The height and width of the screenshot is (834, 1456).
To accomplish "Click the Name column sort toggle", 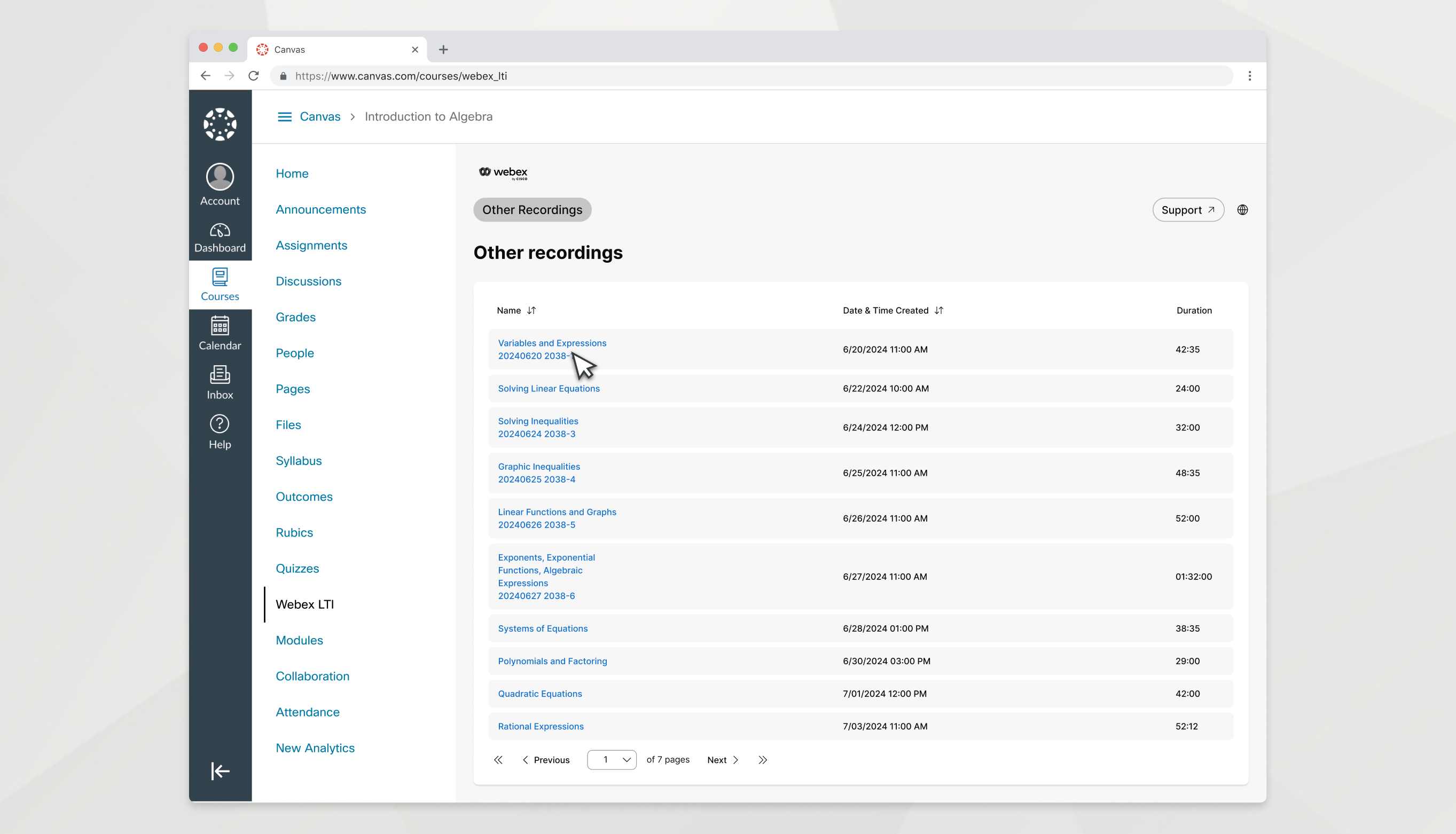I will (x=531, y=310).
